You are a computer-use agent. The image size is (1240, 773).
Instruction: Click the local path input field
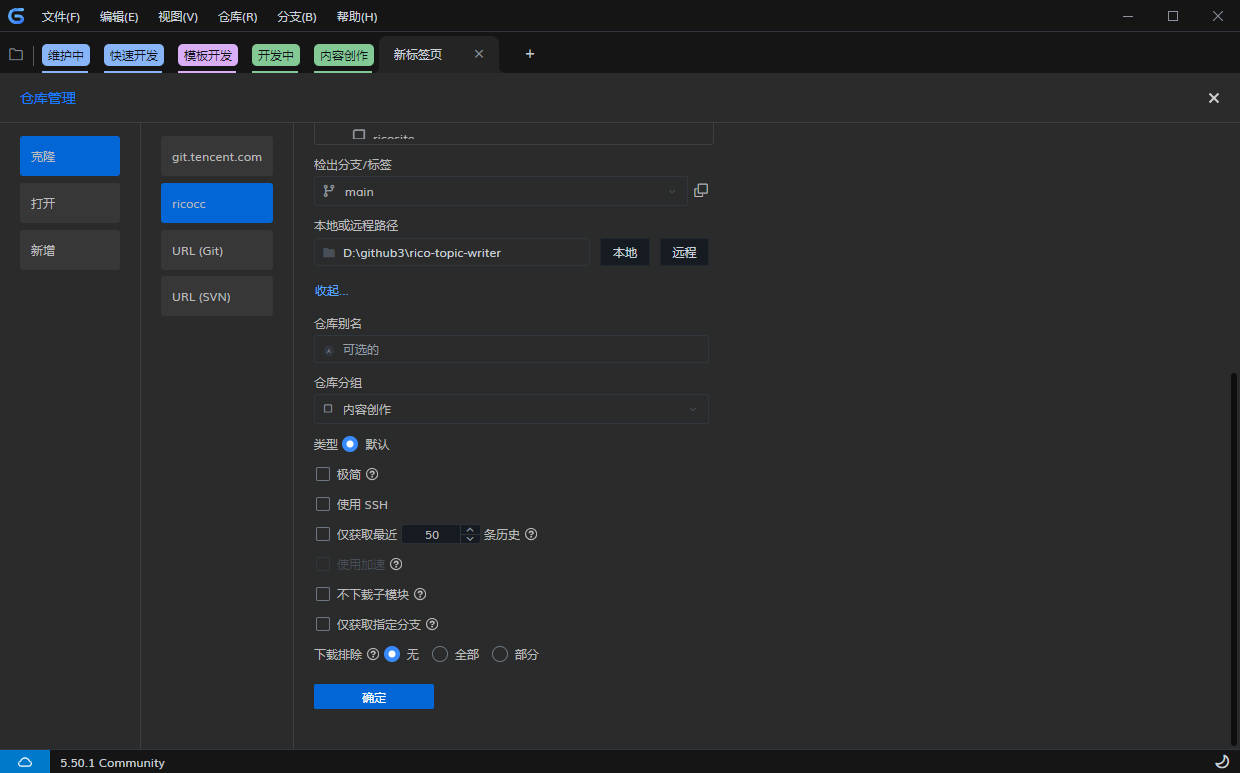point(452,252)
